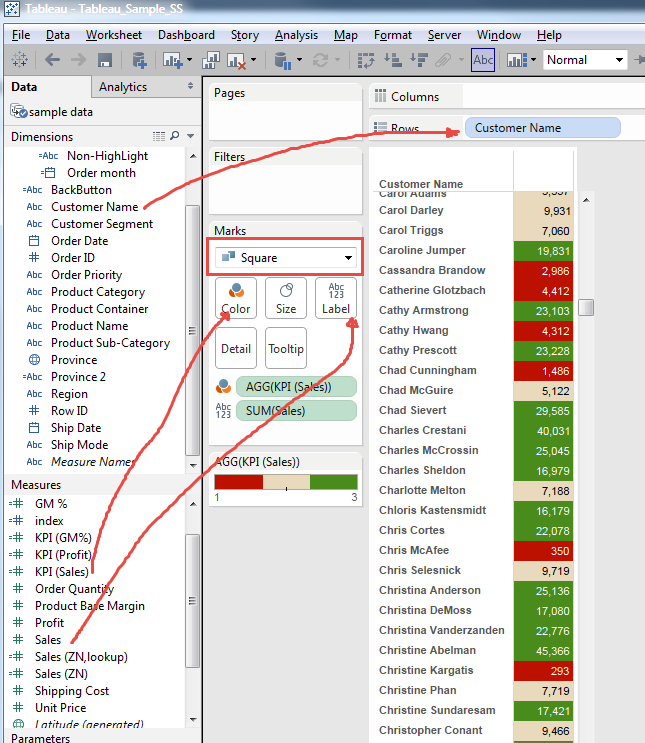Click the Caroline Jumper row label
The image size is (645, 743).
(422, 250)
